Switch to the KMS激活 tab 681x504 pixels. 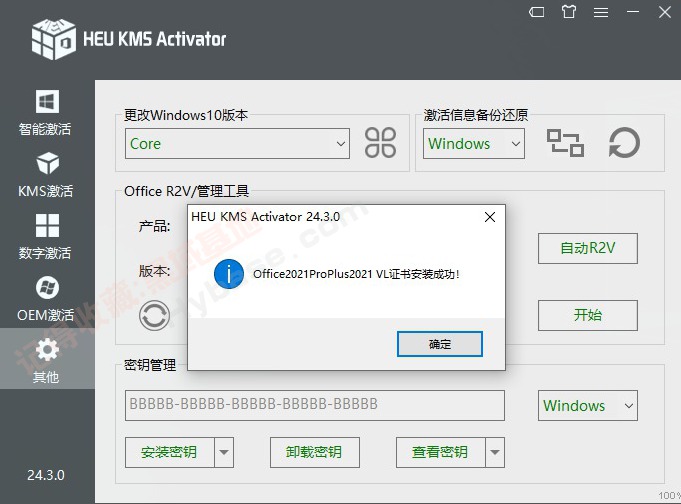coord(47,175)
